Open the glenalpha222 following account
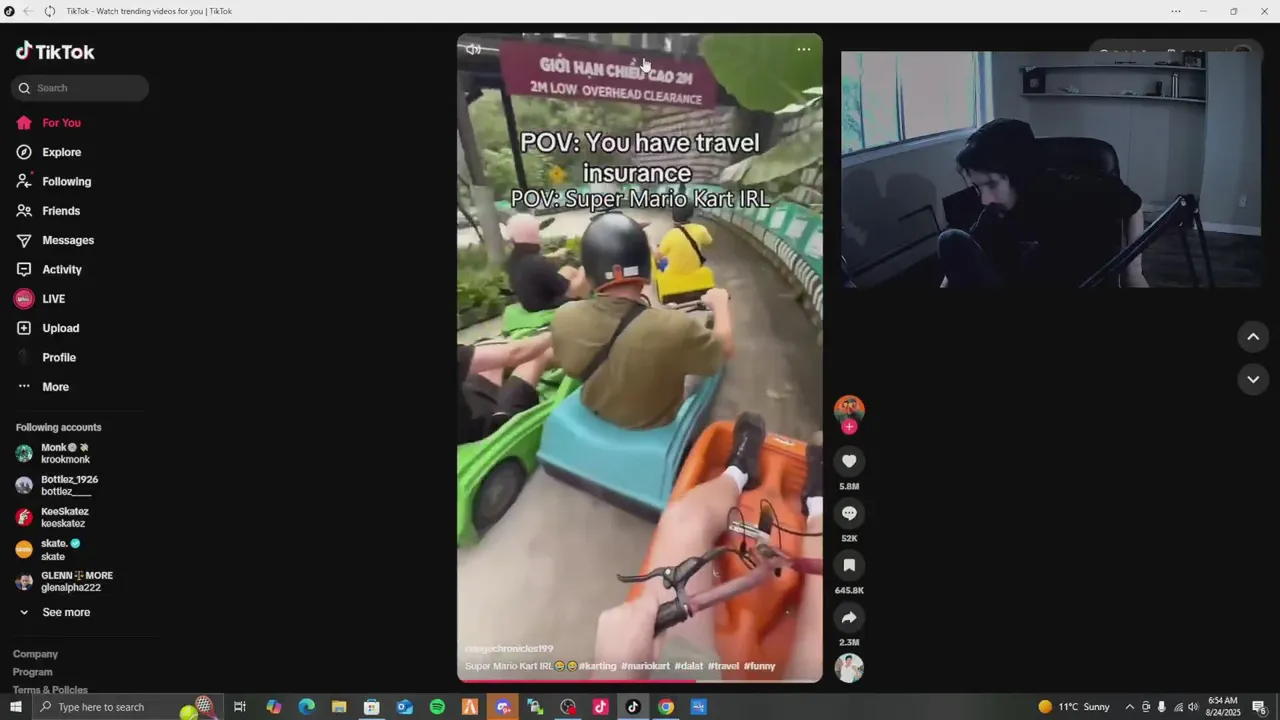The height and width of the screenshot is (720, 1280). 64,581
